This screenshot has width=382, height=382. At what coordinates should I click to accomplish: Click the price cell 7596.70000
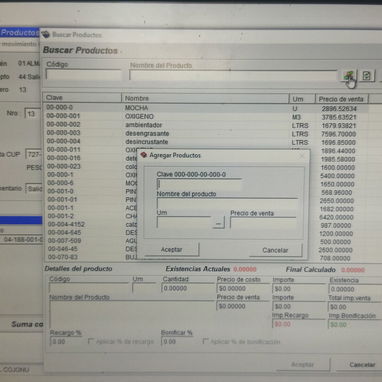339,134
